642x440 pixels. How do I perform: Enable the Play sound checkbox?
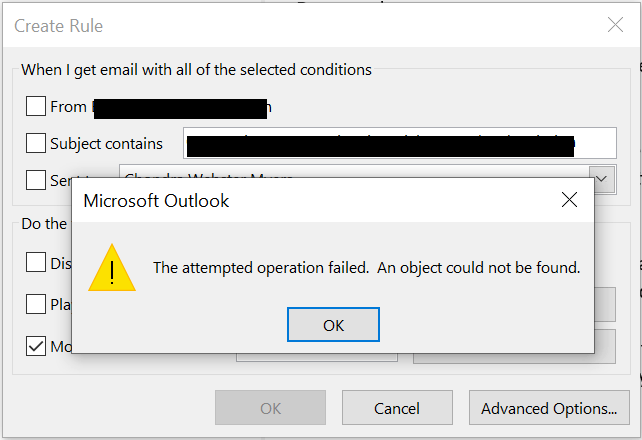[x=36, y=304]
